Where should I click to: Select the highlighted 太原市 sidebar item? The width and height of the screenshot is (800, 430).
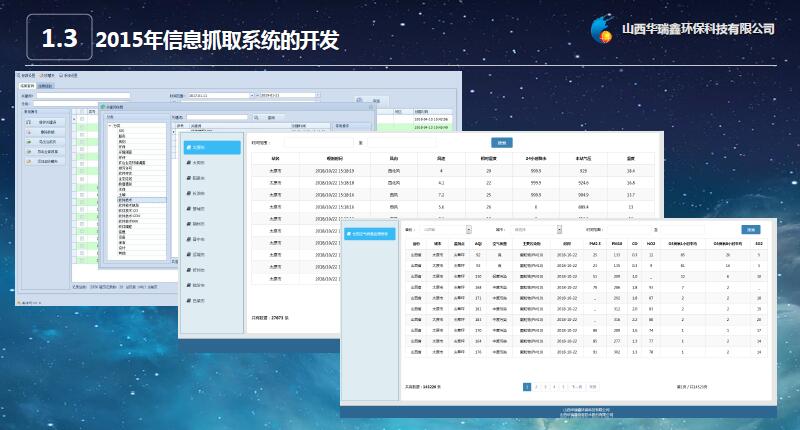click(x=213, y=147)
